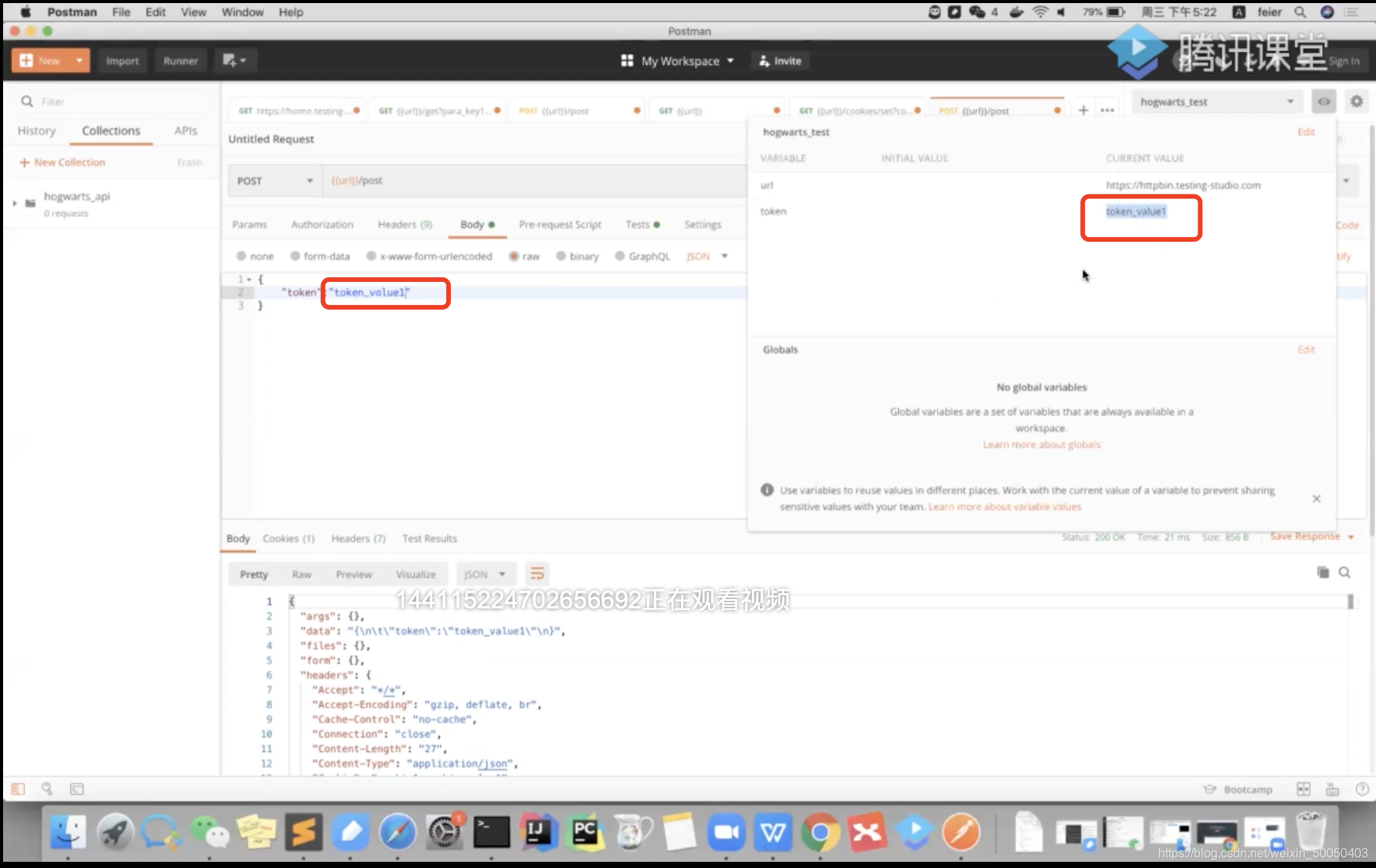1376x868 pixels.
Task: Open Chrome from the Dock
Action: point(820,832)
